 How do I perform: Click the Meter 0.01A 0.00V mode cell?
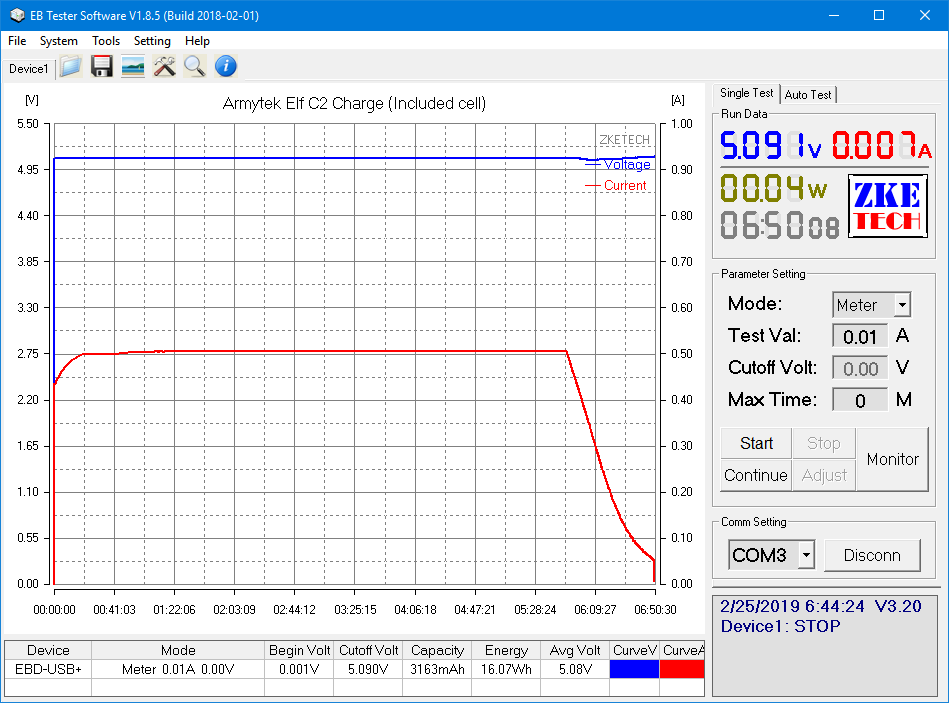(178, 669)
